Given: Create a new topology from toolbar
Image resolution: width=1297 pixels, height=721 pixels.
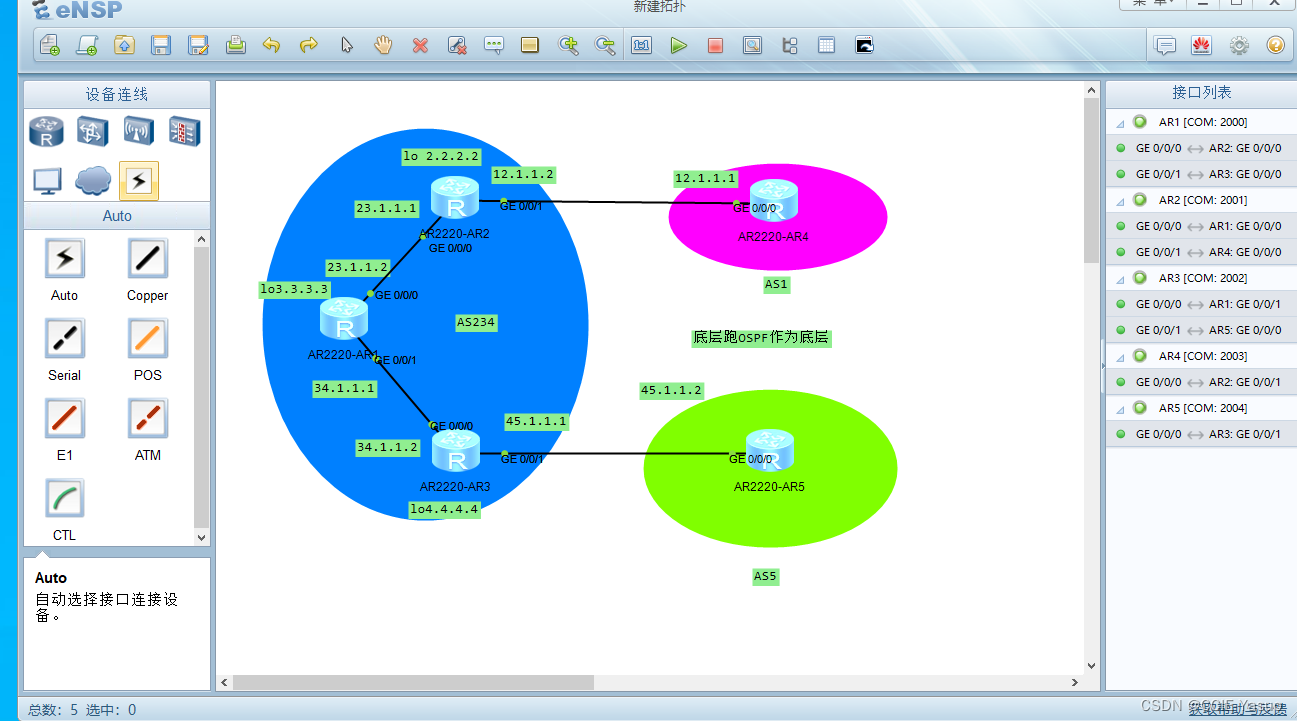Looking at the screenshot, I should pos(49,45).
